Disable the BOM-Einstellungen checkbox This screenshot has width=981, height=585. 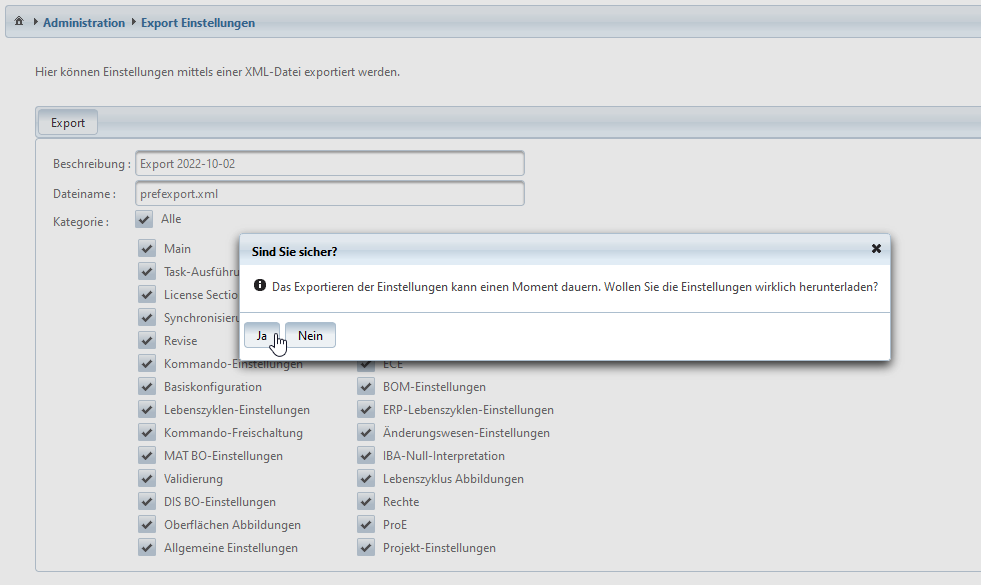[x=366, y=387]
